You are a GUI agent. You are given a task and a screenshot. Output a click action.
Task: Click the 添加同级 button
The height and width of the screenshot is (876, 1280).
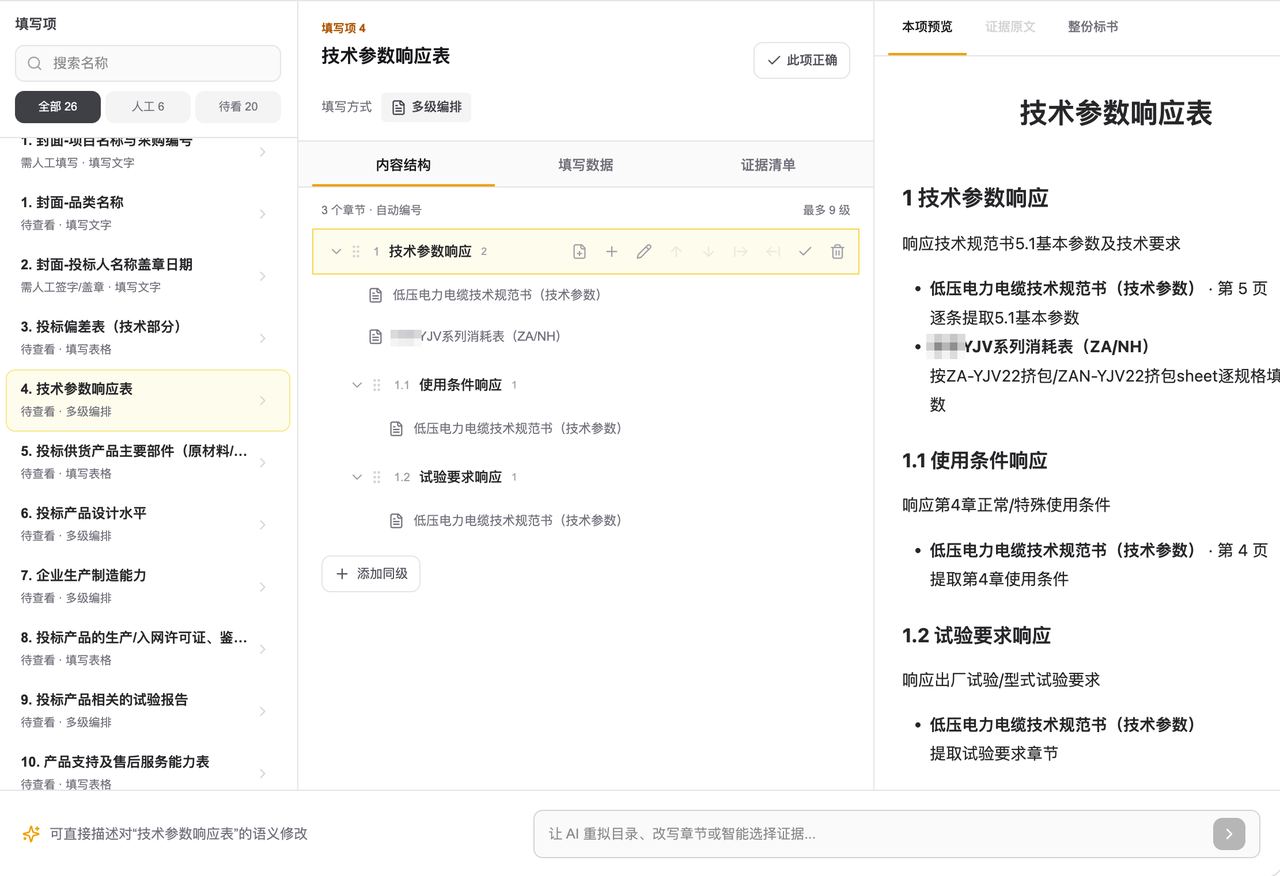coord(371,574)
